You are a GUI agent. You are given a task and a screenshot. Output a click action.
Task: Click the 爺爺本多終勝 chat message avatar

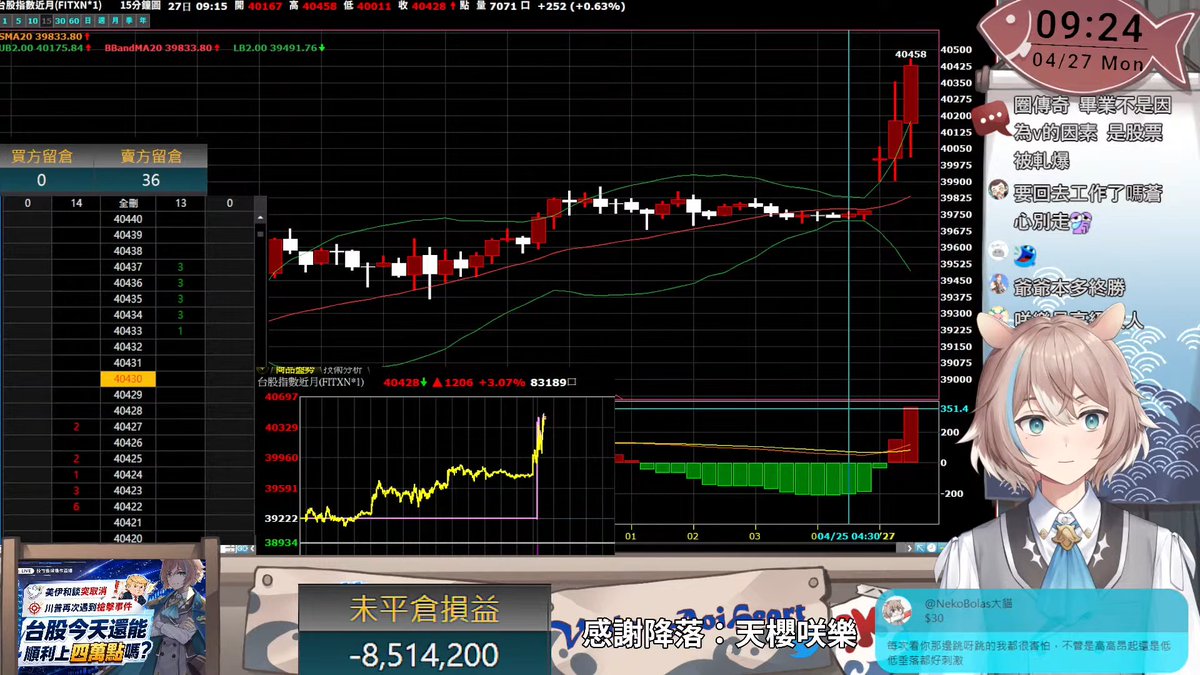pyautogui.click(x=997, y=284)
